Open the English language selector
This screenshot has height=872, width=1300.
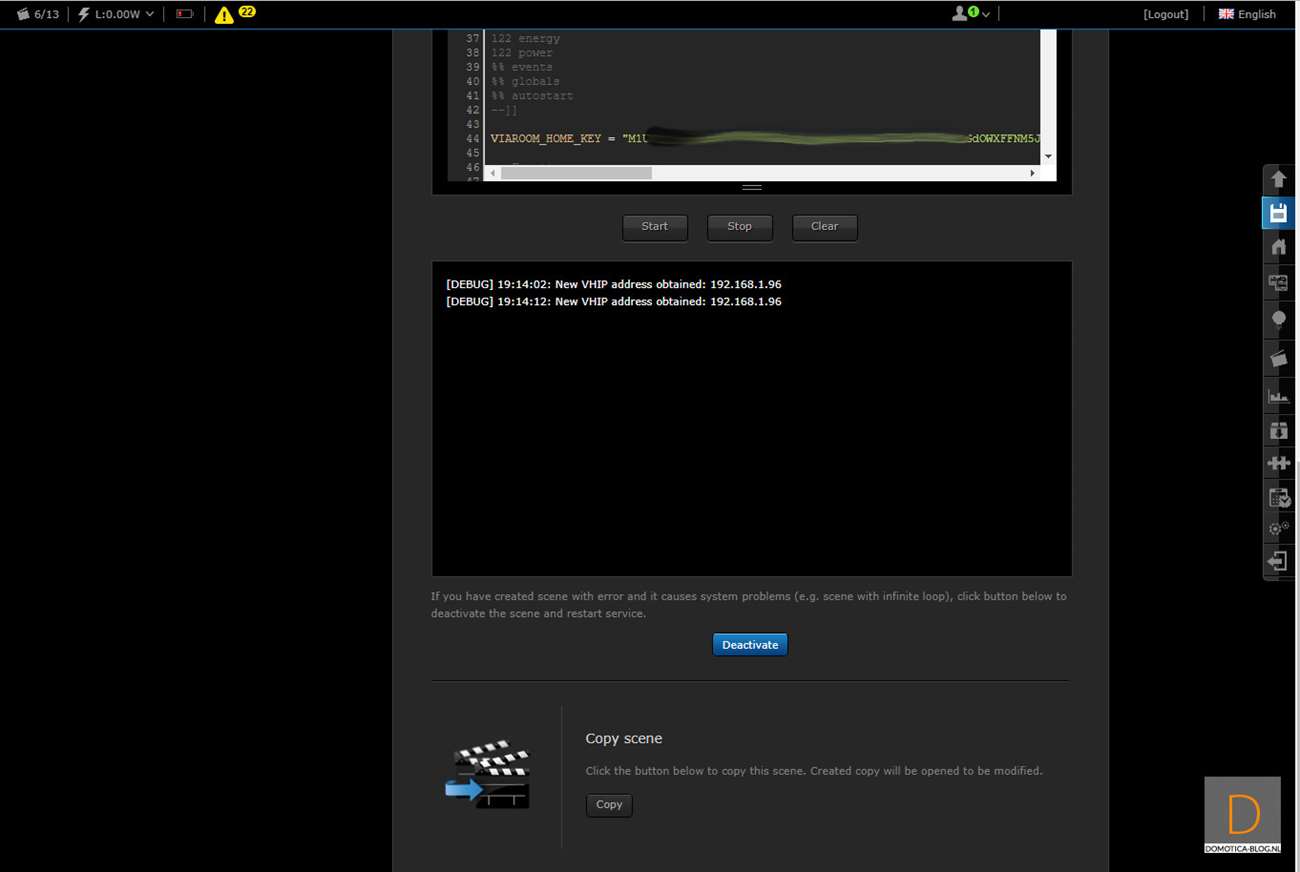1247,14
